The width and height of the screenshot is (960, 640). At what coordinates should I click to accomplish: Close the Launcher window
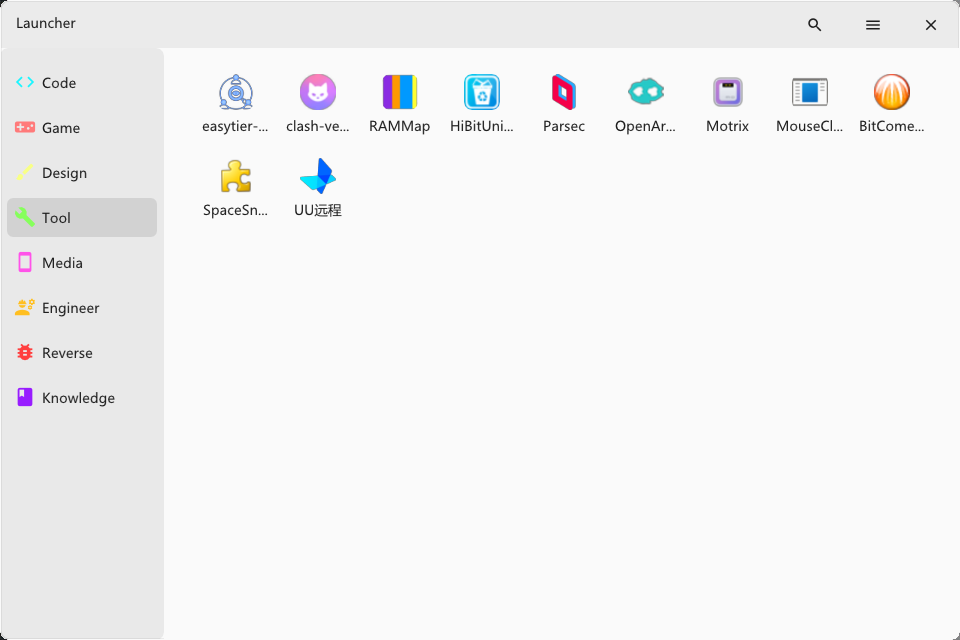931,24
